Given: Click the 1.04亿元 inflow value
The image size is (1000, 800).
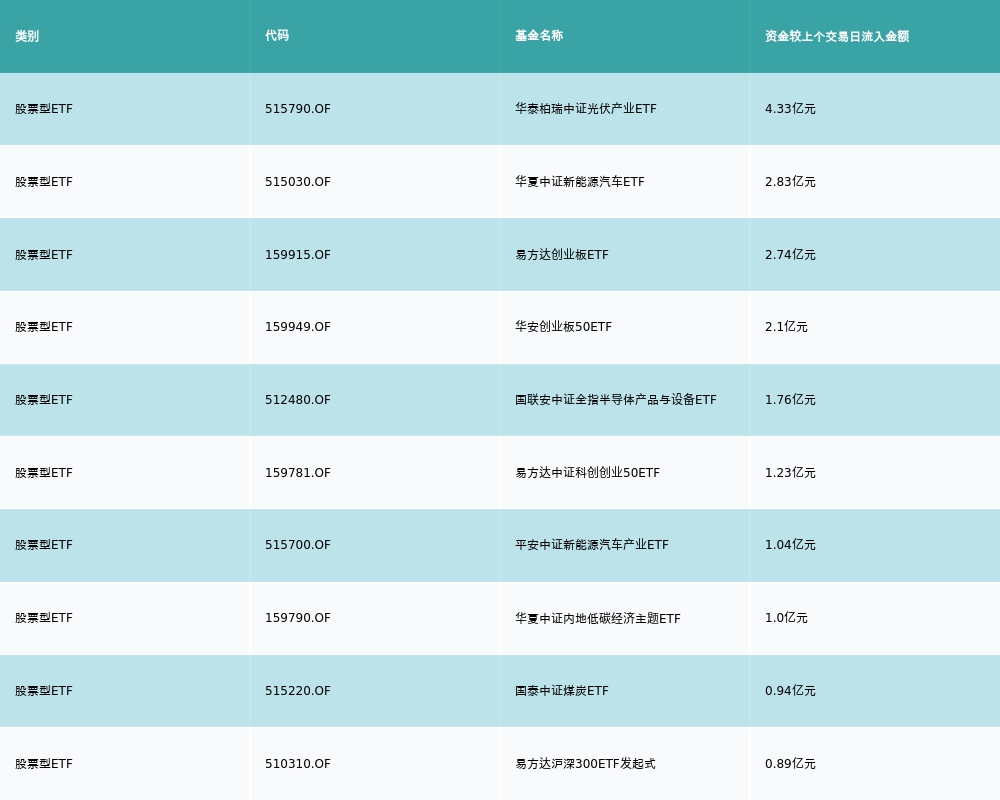Looking at the screenshot, I should pos(790,545).
